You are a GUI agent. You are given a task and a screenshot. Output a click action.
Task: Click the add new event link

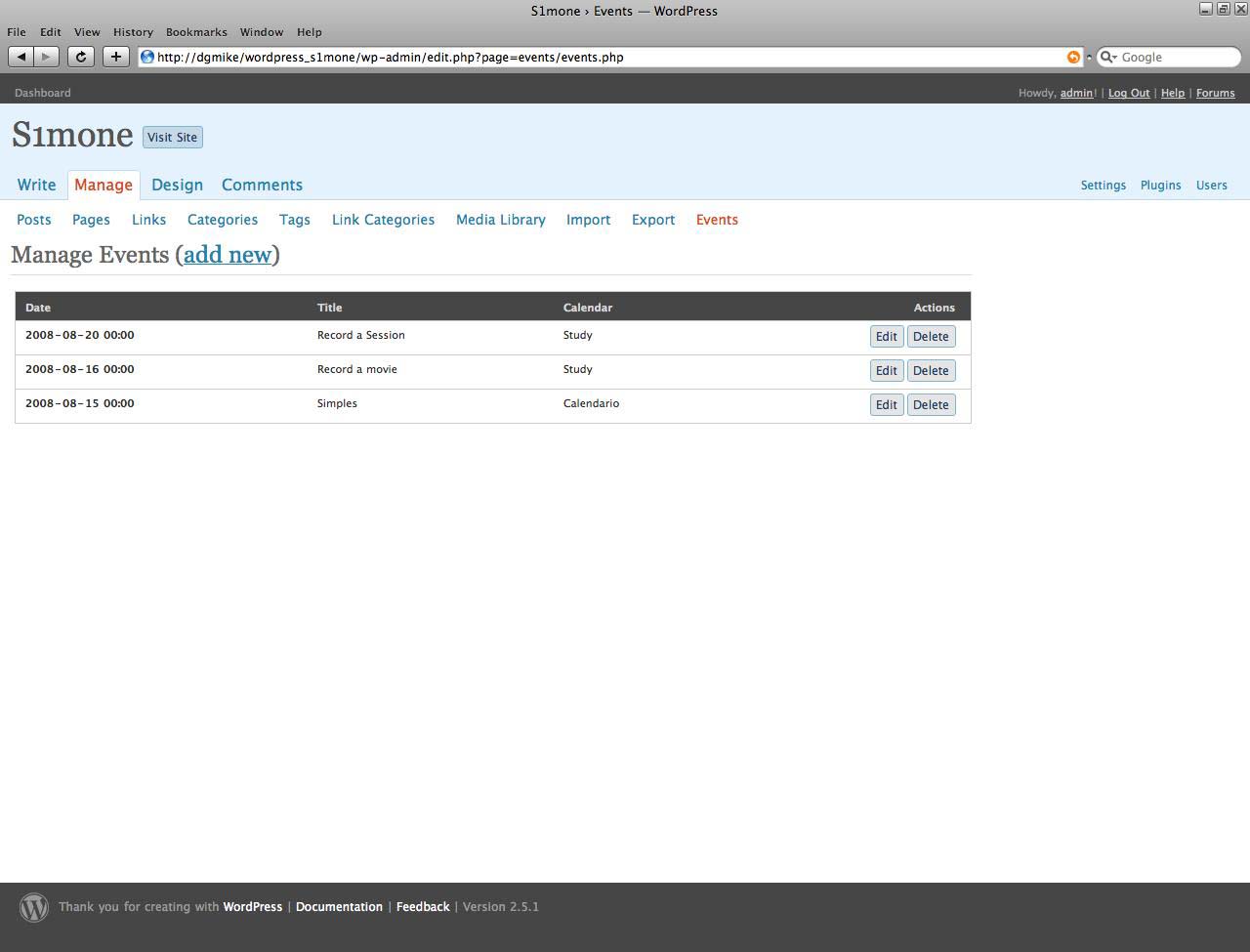tap(228, 255)
